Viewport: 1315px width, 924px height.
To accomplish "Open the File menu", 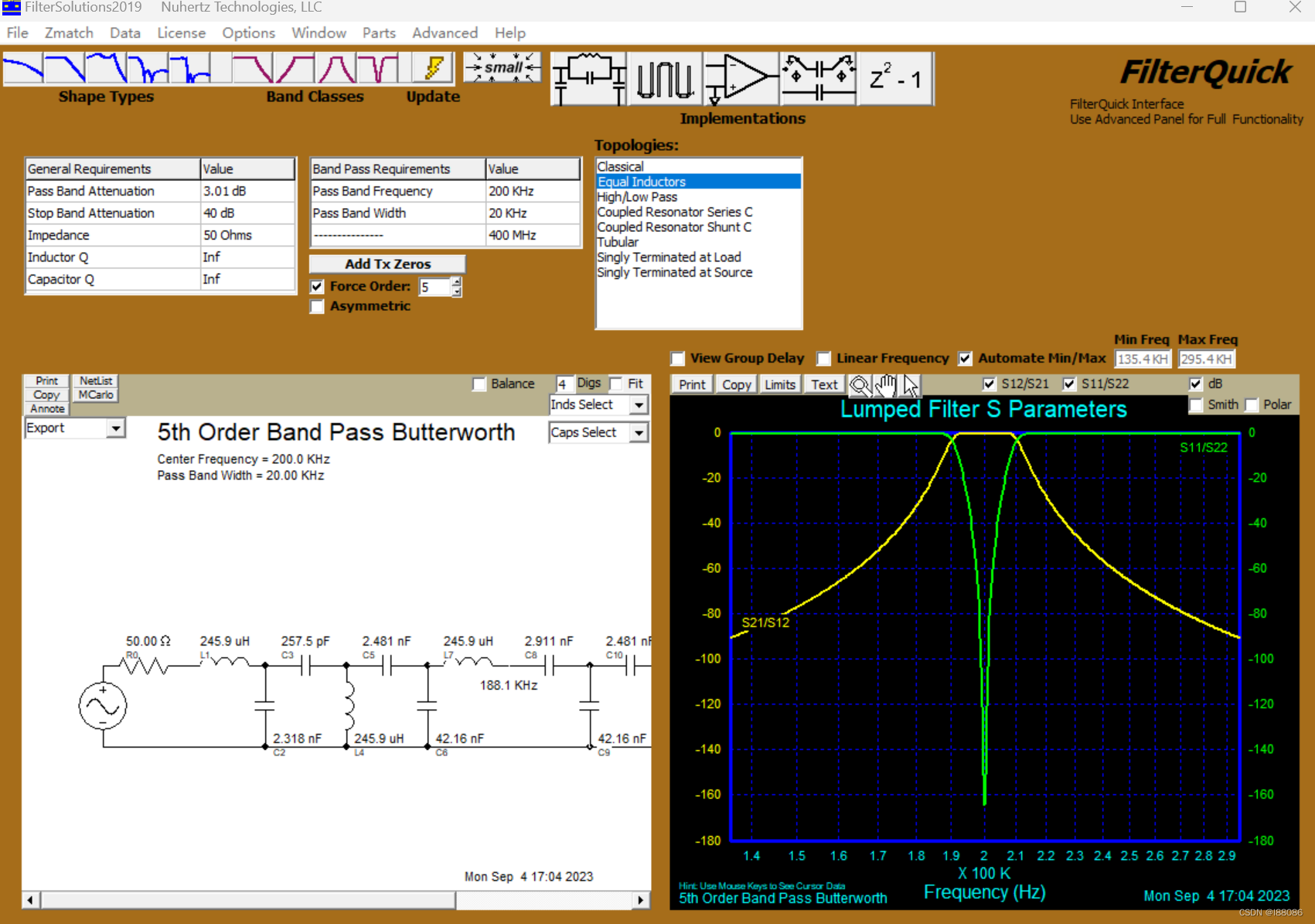I will click(x=18, y=33).
